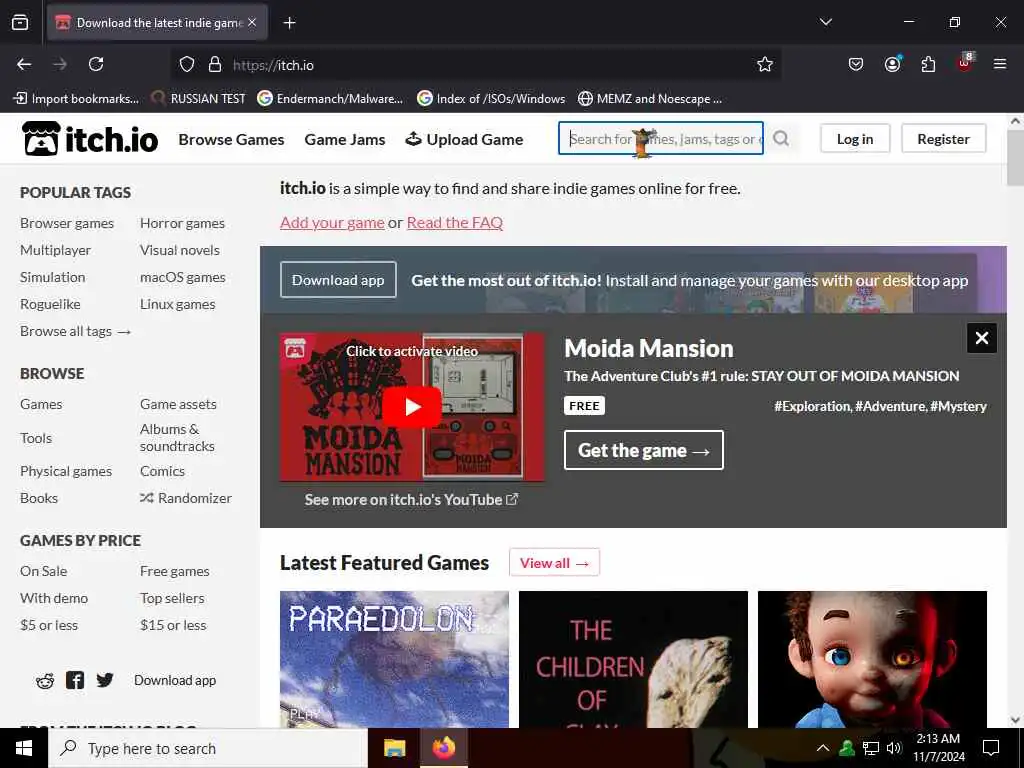This screenshot has width=1024, height=768.
Task: Play the Moida Mansion YouTube video
Action: (x=412, y=407)
